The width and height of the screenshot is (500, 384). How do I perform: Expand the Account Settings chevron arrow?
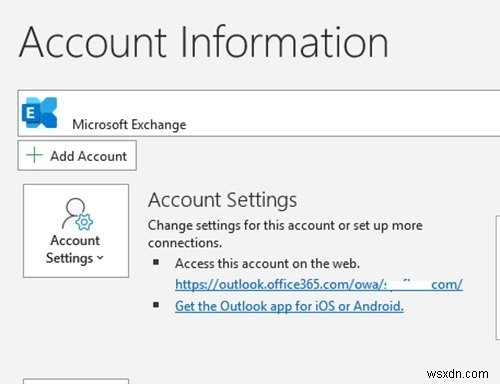pyautogui.click(x=100, y=258)
